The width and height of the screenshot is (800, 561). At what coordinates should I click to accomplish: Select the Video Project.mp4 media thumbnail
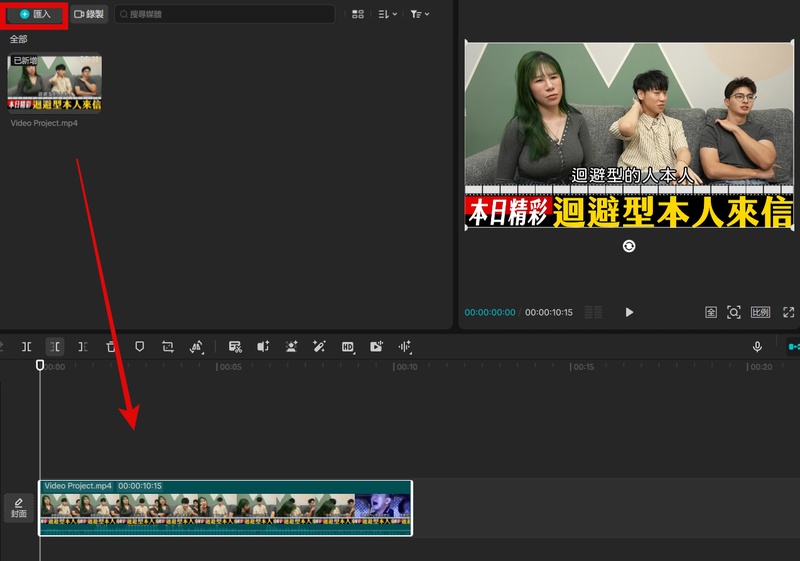[55, 83]
